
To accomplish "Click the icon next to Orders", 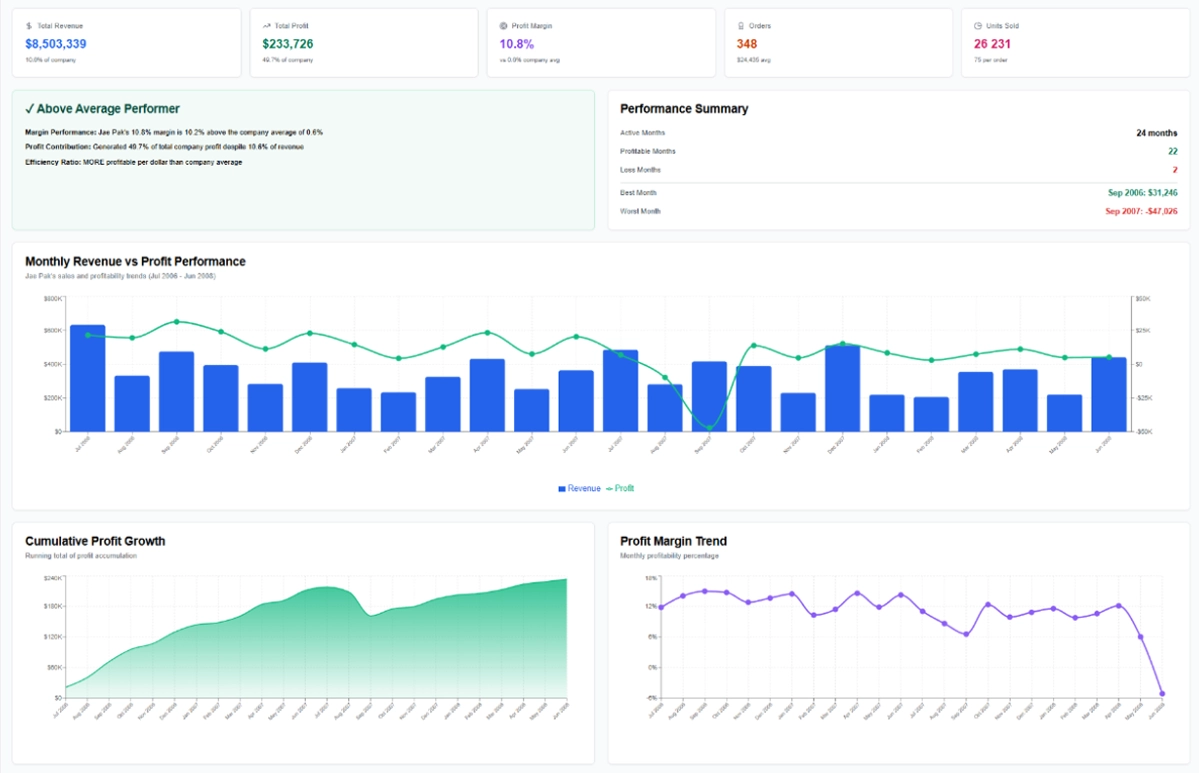I will click(x=740, y=26).
